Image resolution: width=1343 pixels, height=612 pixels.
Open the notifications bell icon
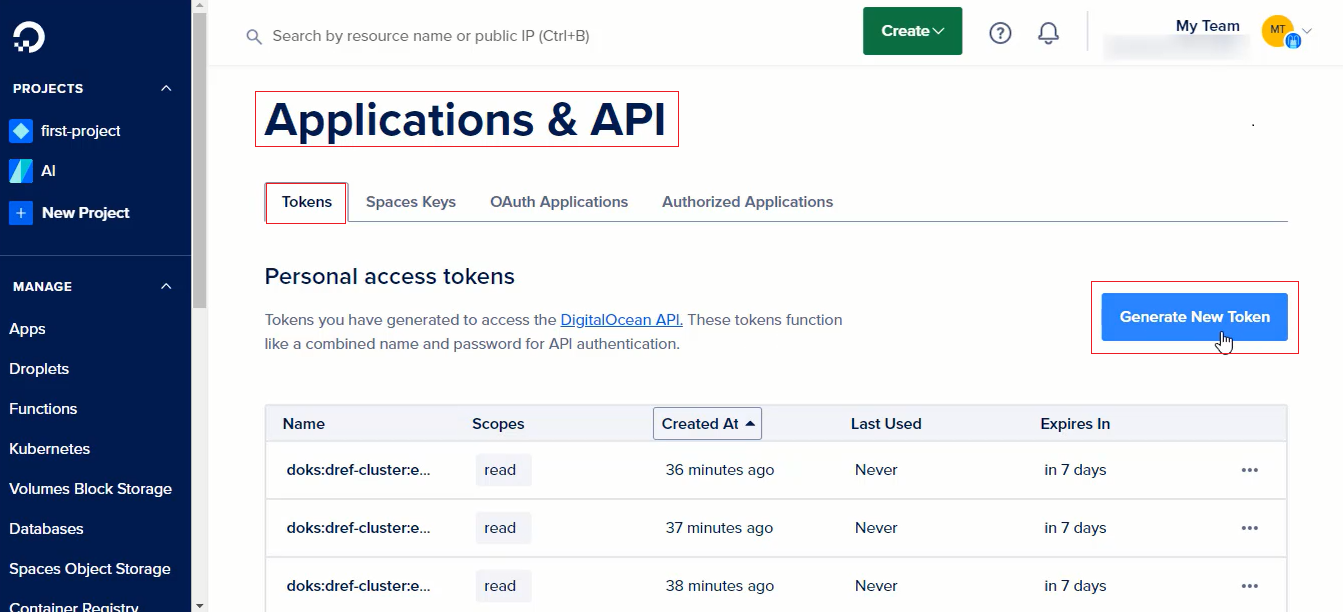[1048, 33]
